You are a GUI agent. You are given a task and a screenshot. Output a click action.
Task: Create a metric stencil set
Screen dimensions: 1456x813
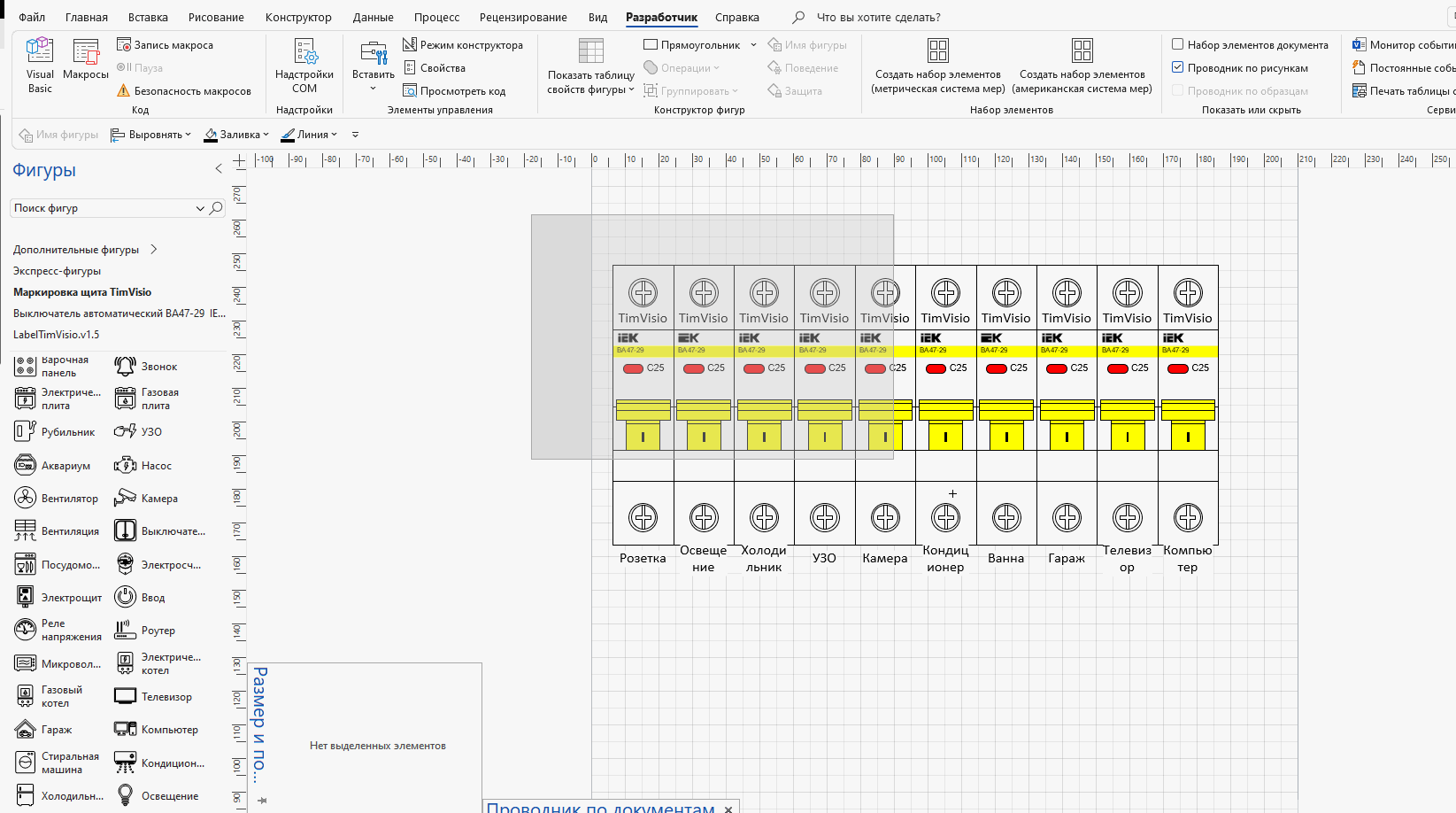[938, 65]
